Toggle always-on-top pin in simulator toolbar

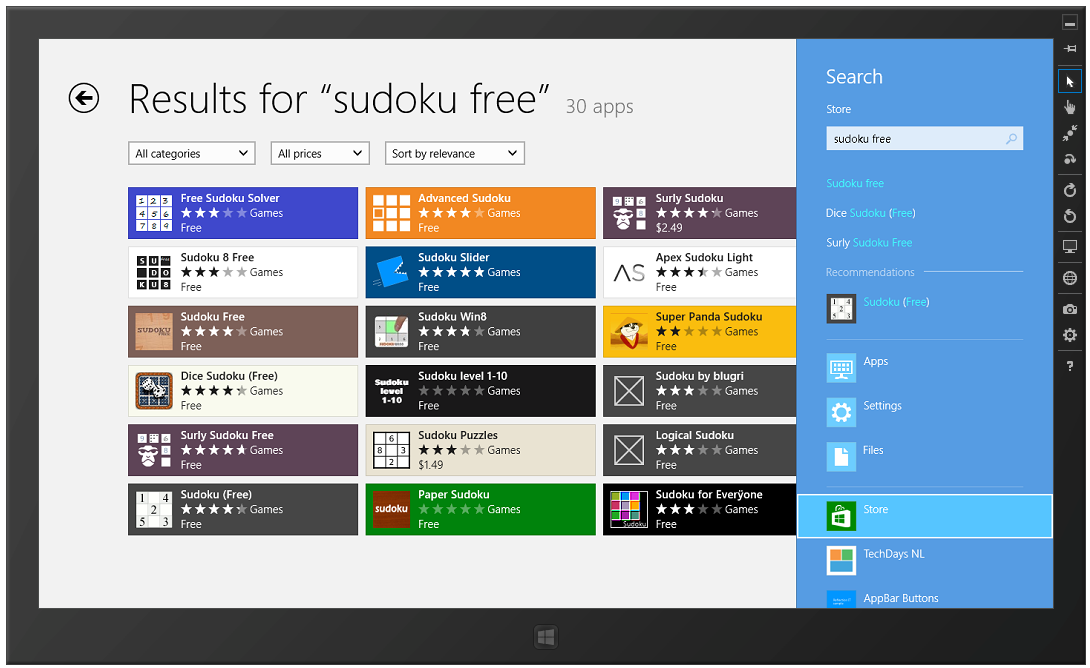tap(1069, 49)
